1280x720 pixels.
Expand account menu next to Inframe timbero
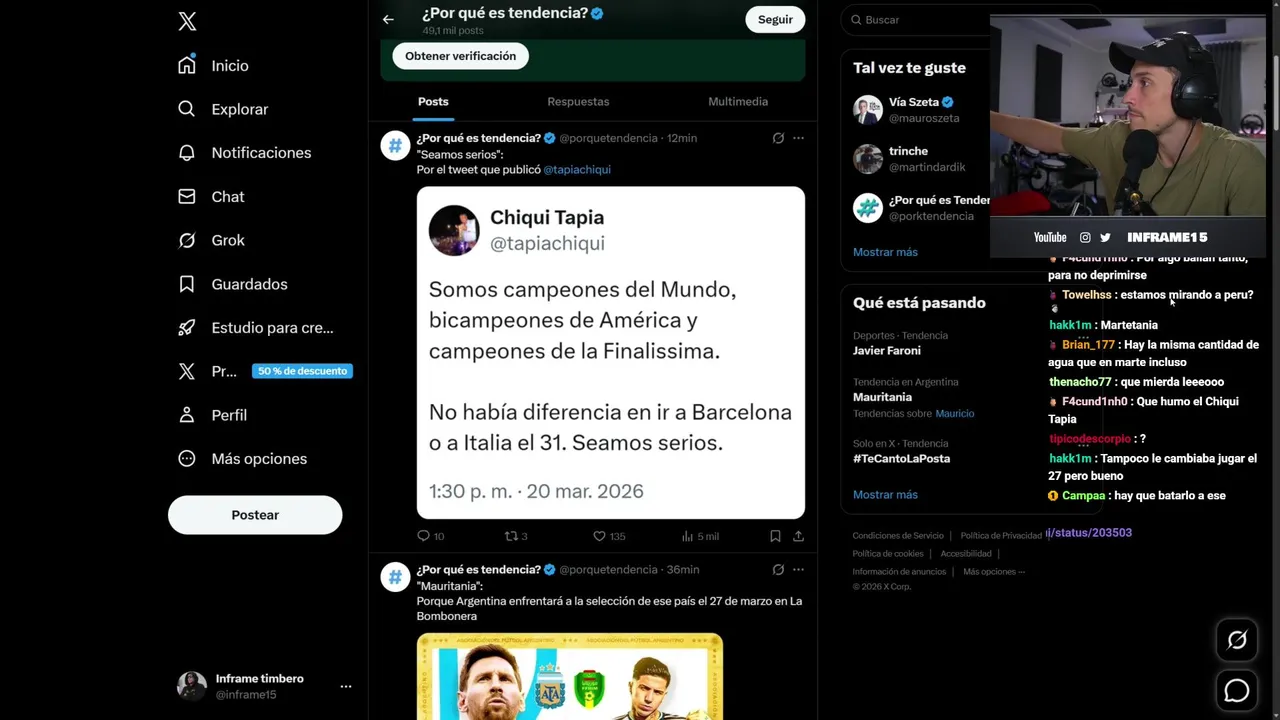pyautogui.click(x=345, y=686)
